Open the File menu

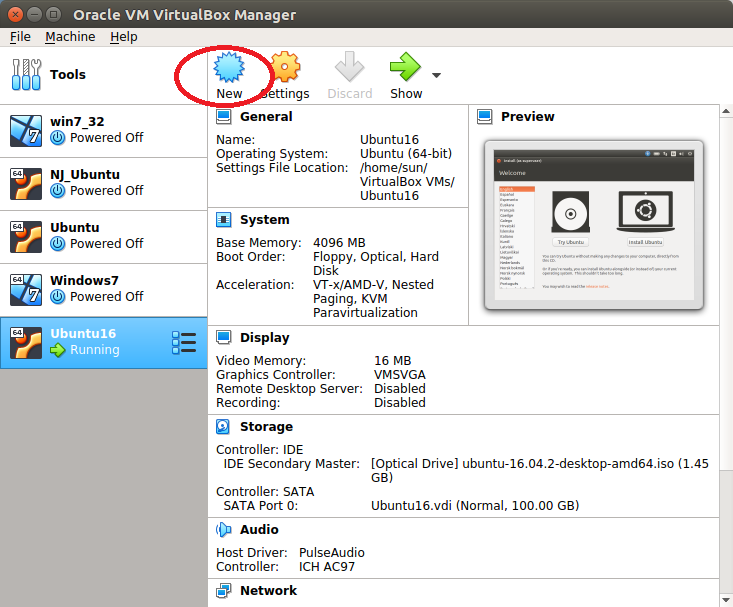click(x=20, y=36)
